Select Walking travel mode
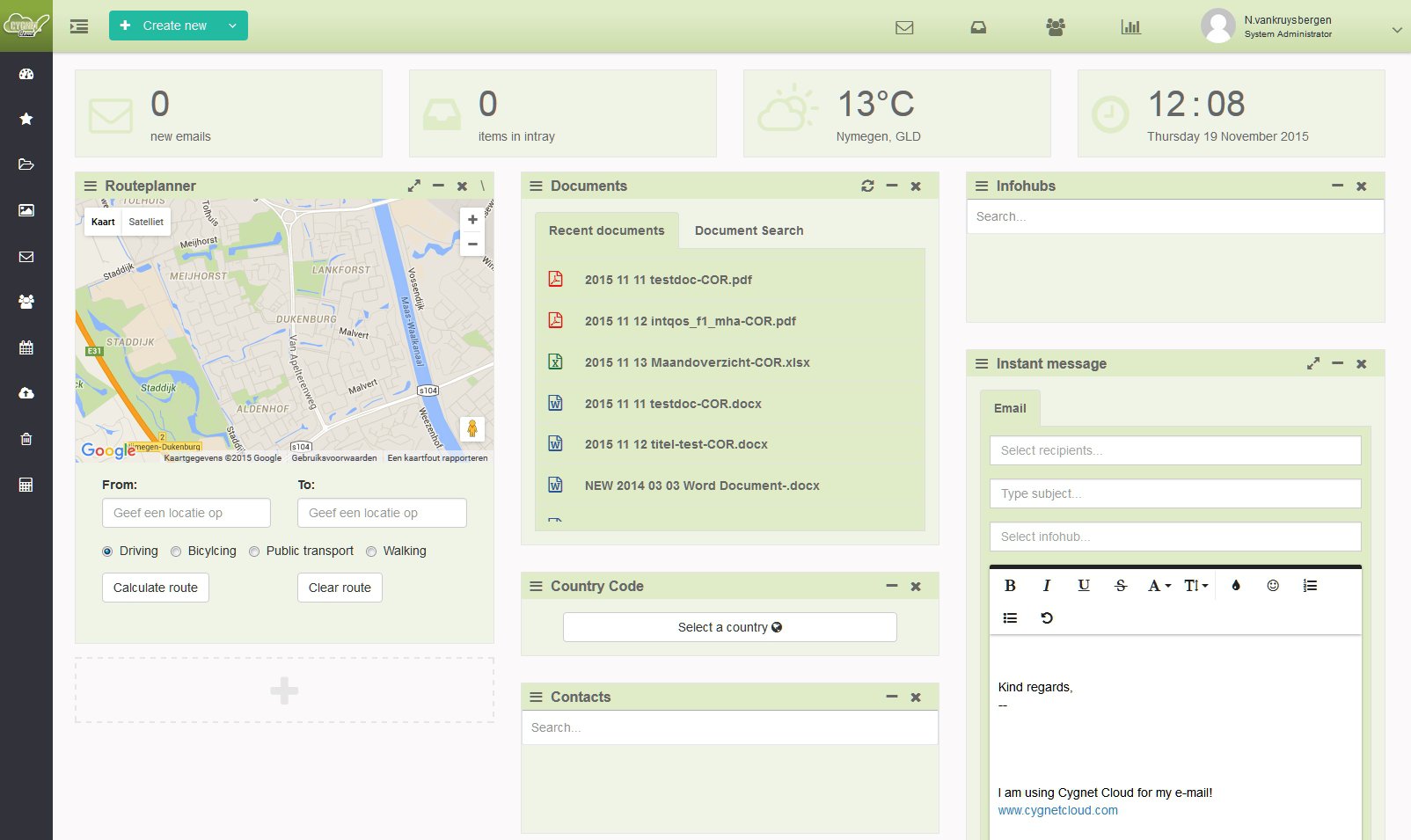The image size is (1411, 840). click(371, 551)
